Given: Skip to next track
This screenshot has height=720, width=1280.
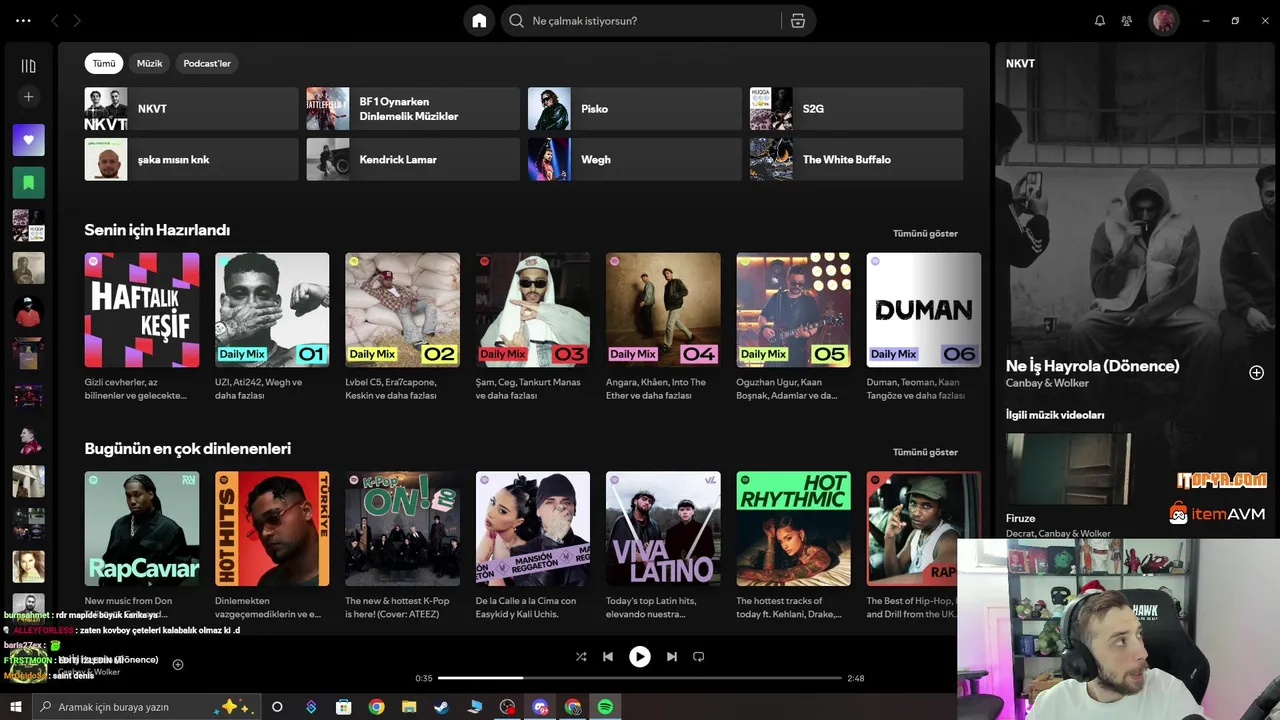Looking at the screenshot, I should tap(672, 657).
